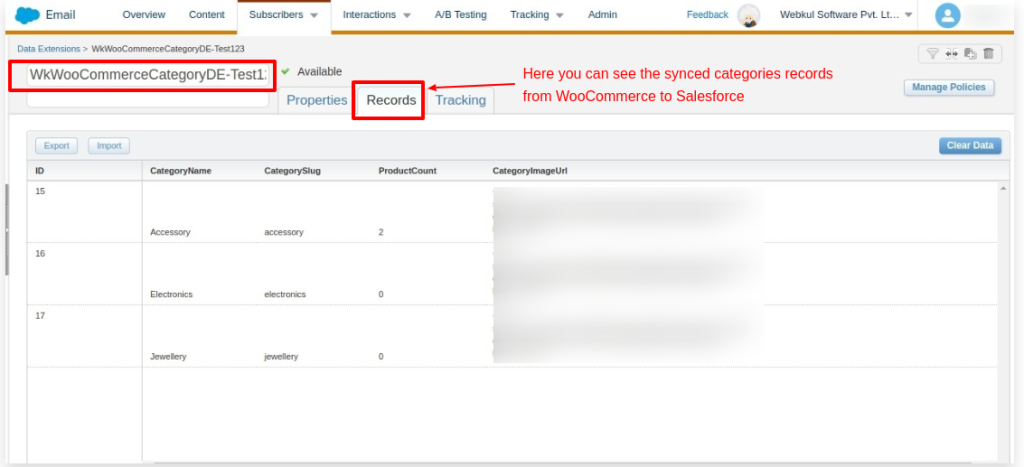This screenshot has height=467, width=1024.
Task: Click the Einstein mascot icon
Action: coord(747,16)
